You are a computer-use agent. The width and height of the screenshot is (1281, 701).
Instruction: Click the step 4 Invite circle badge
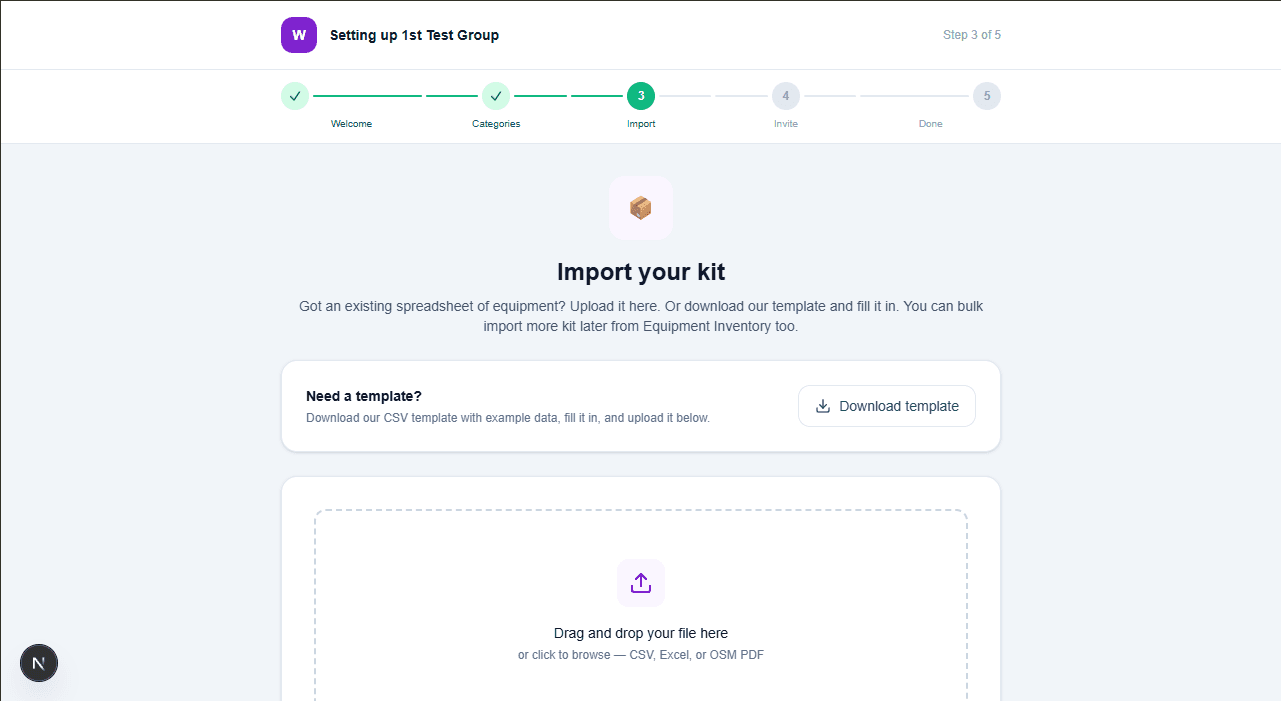click(786, 96)
